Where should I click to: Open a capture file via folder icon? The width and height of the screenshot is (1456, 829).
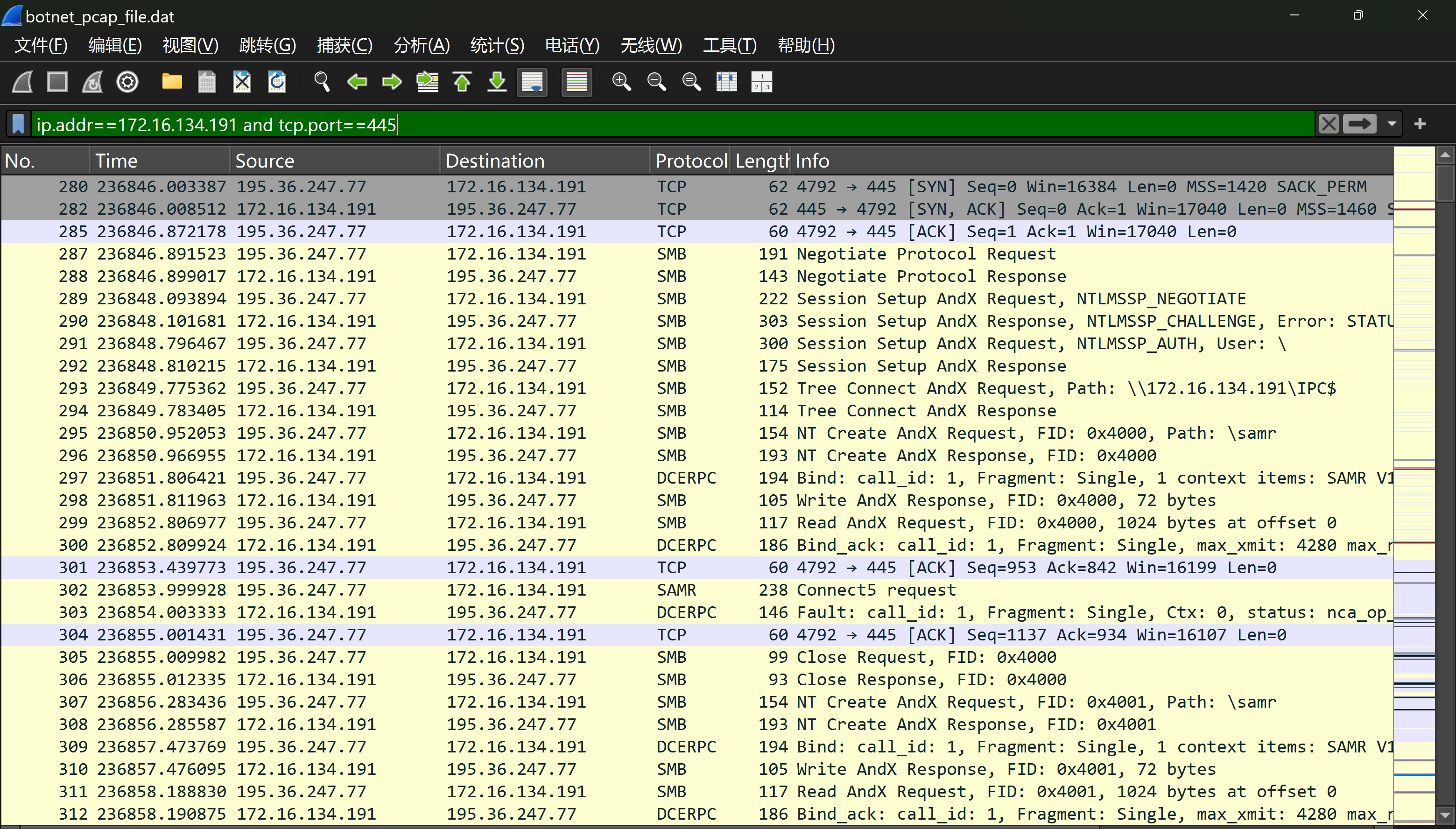(x=171, y=82)
